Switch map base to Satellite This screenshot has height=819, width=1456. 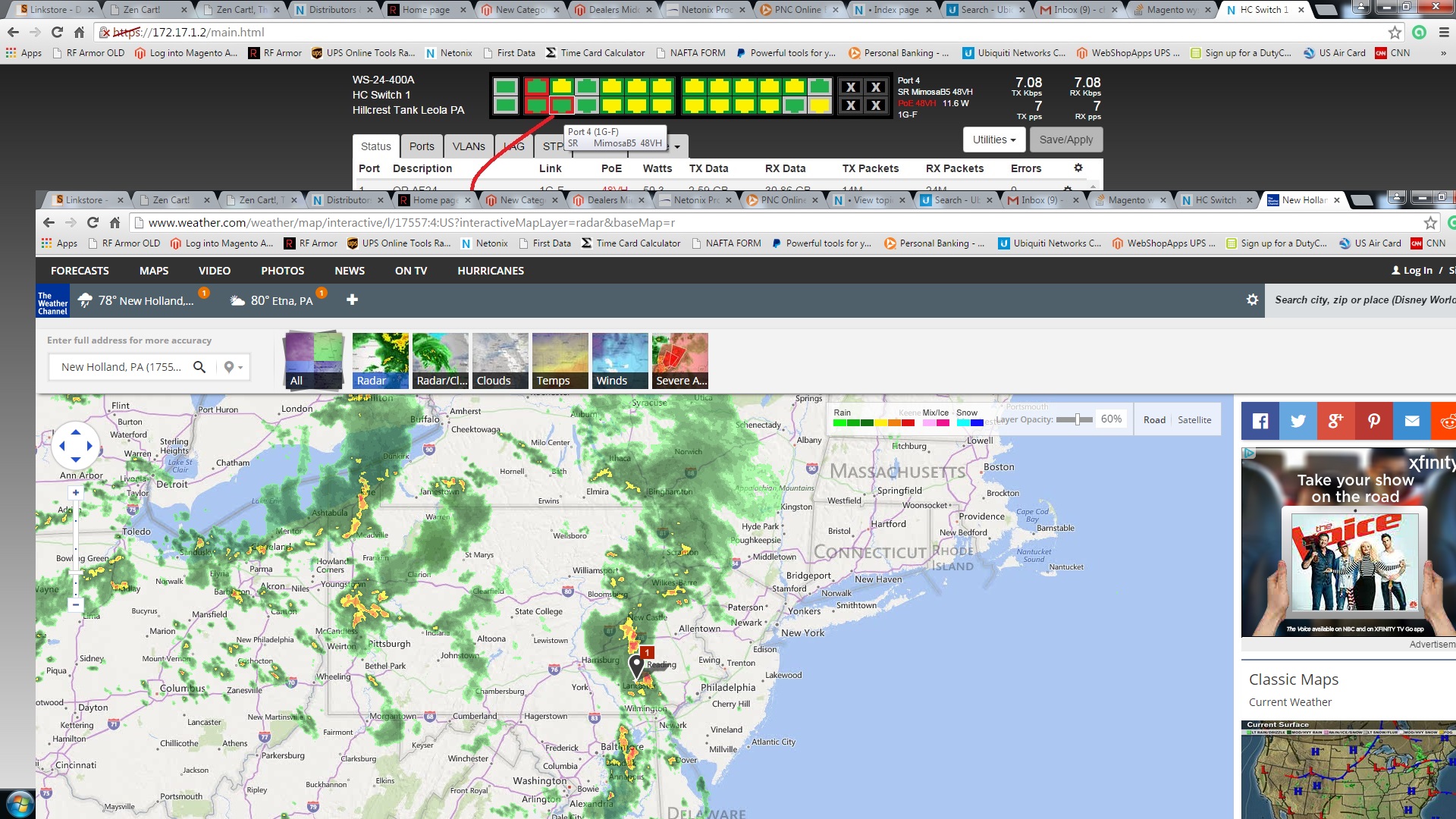pos(1194,420)
